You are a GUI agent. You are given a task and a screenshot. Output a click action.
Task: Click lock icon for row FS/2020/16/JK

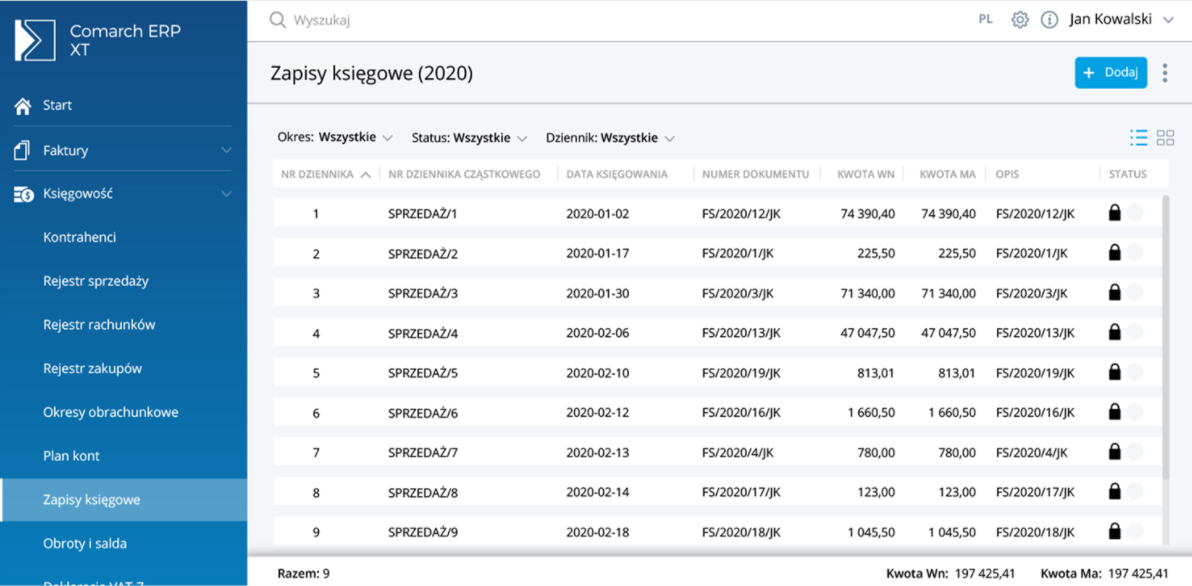click(x=1114, y=412)
